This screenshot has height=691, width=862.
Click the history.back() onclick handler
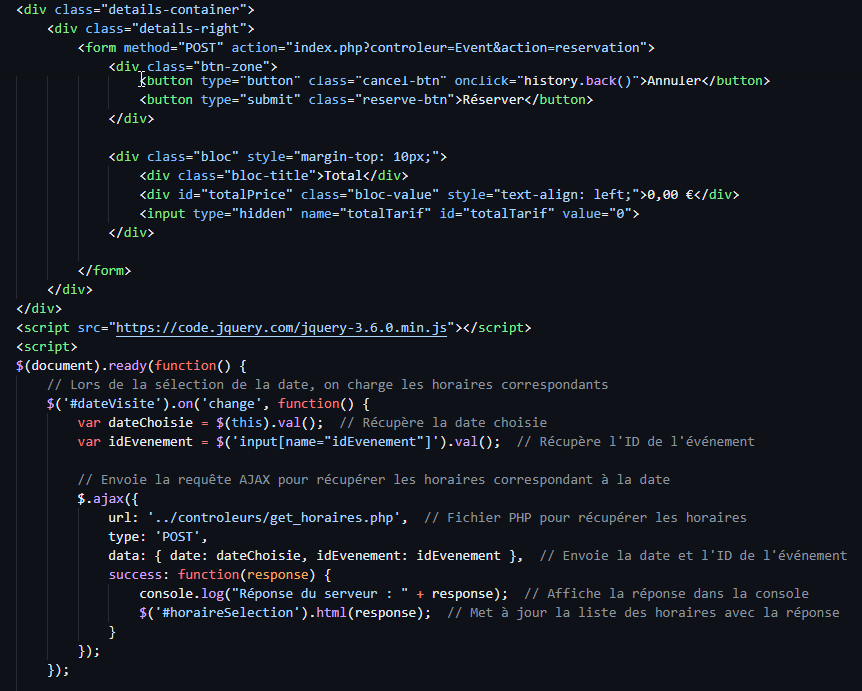pos(581,81)
